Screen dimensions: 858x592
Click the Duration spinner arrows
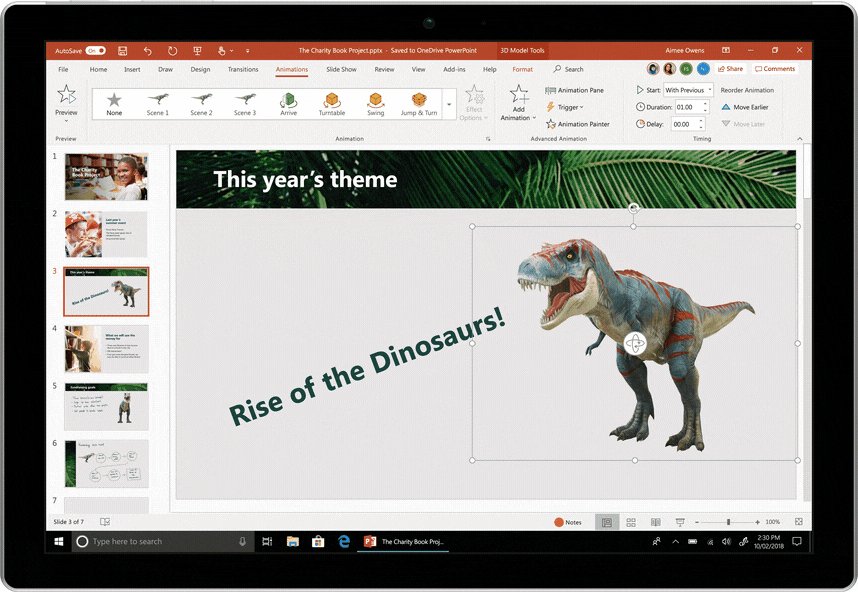click(x=705, y=107)
